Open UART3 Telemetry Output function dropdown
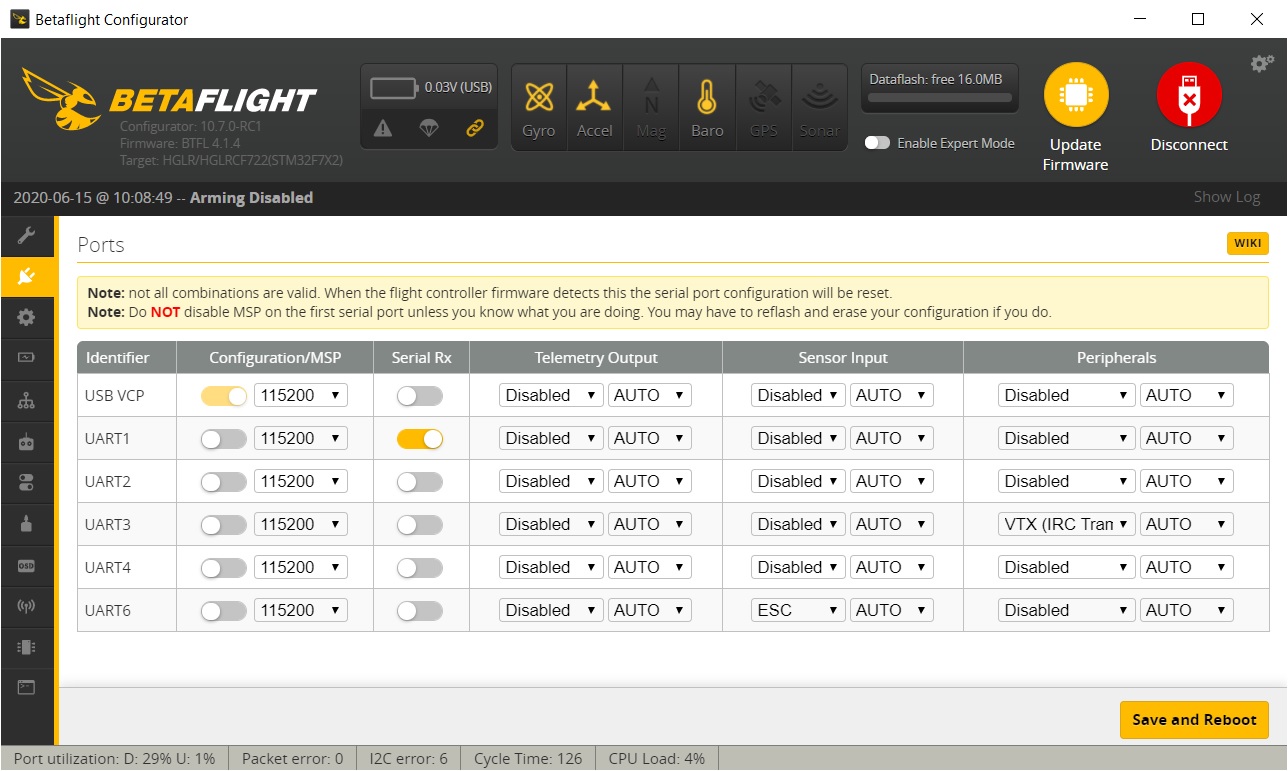Screen dimensions: 1288x771 coord(551,524)
